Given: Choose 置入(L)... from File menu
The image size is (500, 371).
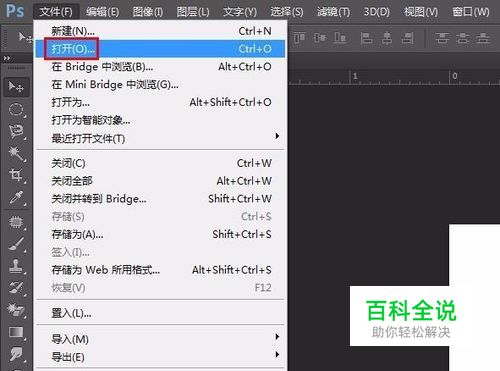Looking at the screenshot, I should (160, 313).
